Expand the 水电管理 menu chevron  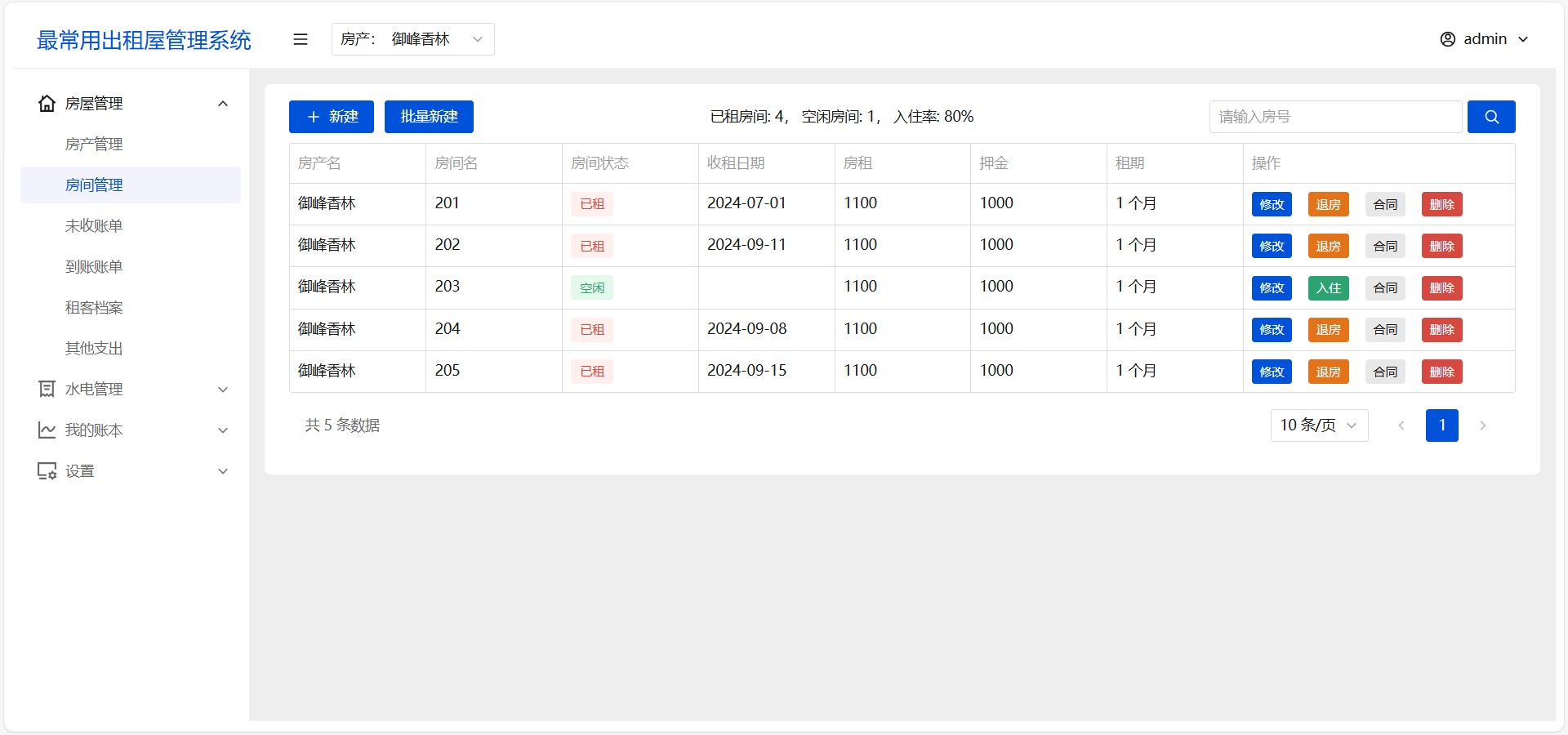[223, 390]
